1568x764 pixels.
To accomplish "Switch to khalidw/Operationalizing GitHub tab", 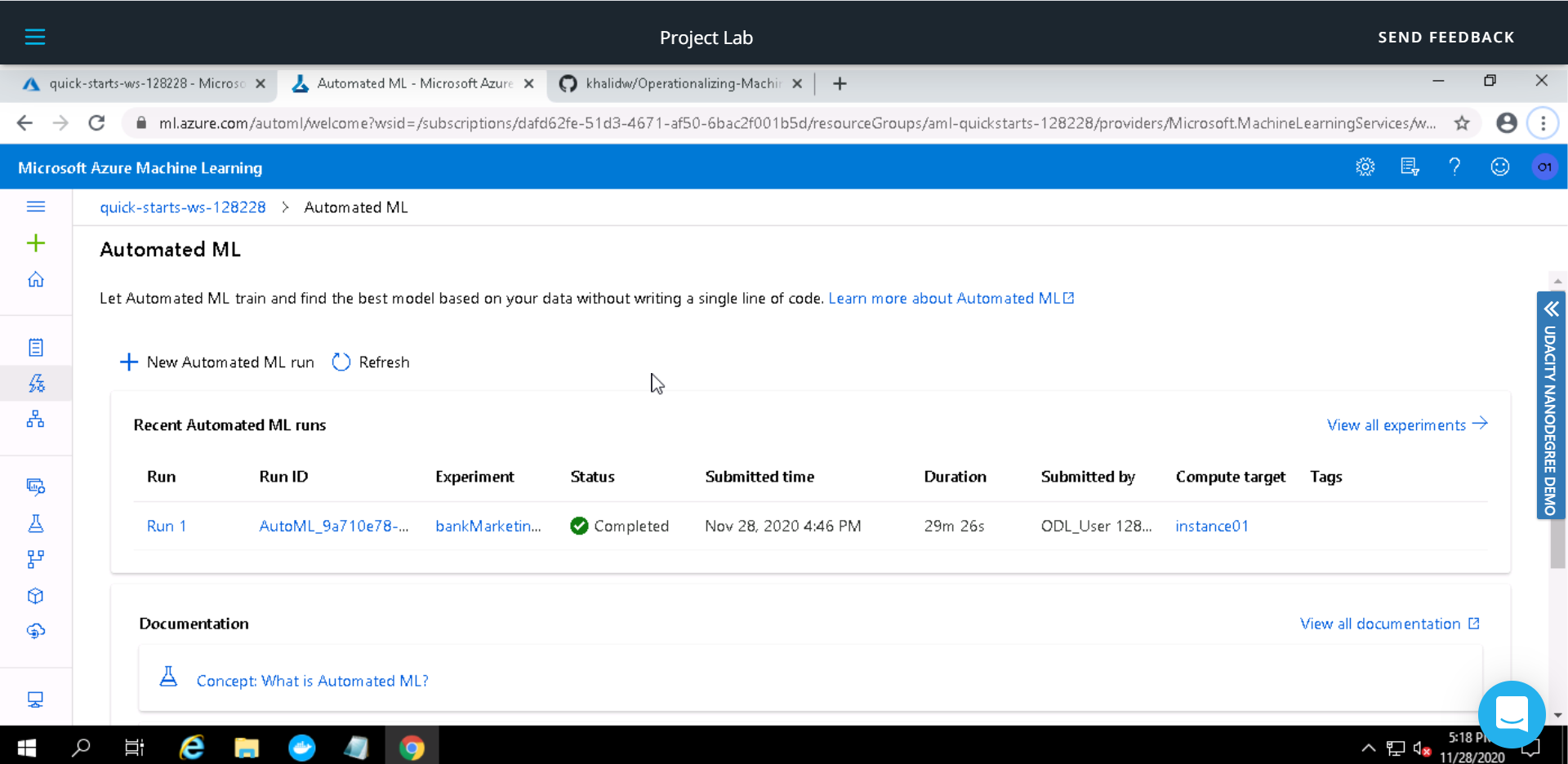I will (683, 83).
